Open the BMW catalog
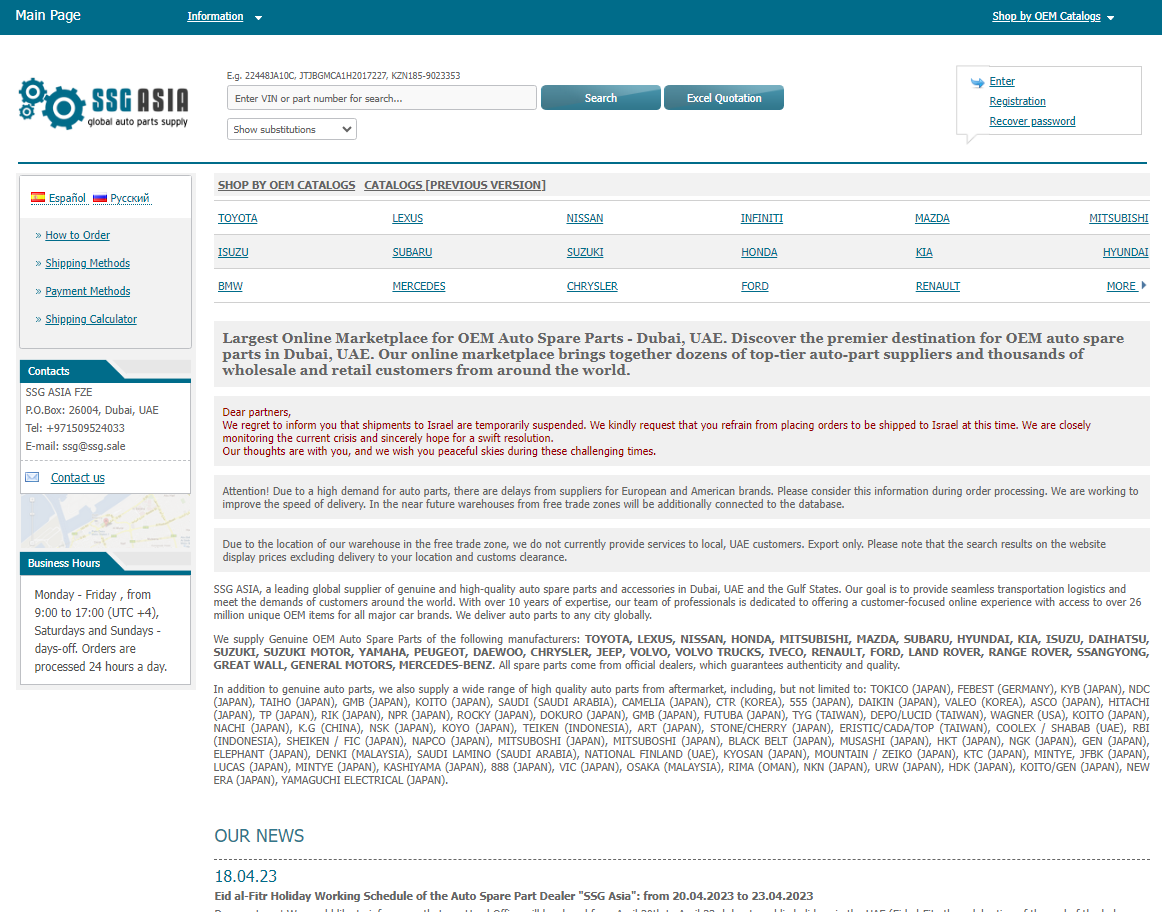The height and width of the screenshot is (912, 1162). coord(230,287)
